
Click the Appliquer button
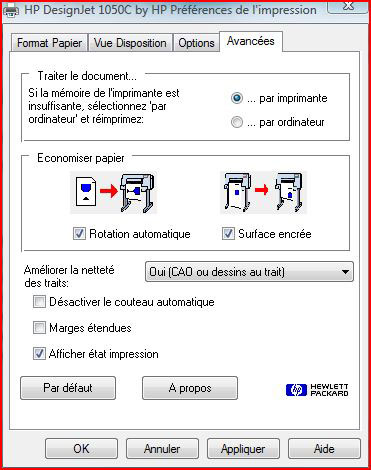(243, 449)
